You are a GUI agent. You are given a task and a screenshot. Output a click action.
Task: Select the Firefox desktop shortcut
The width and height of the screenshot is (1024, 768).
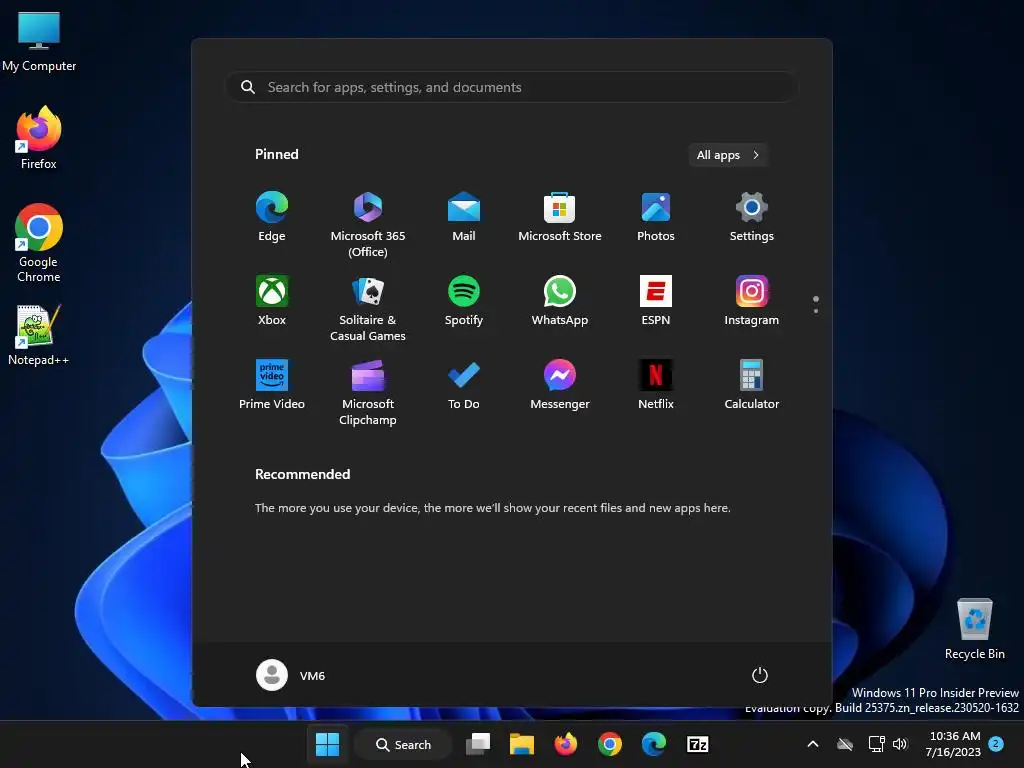pos(39,138)
